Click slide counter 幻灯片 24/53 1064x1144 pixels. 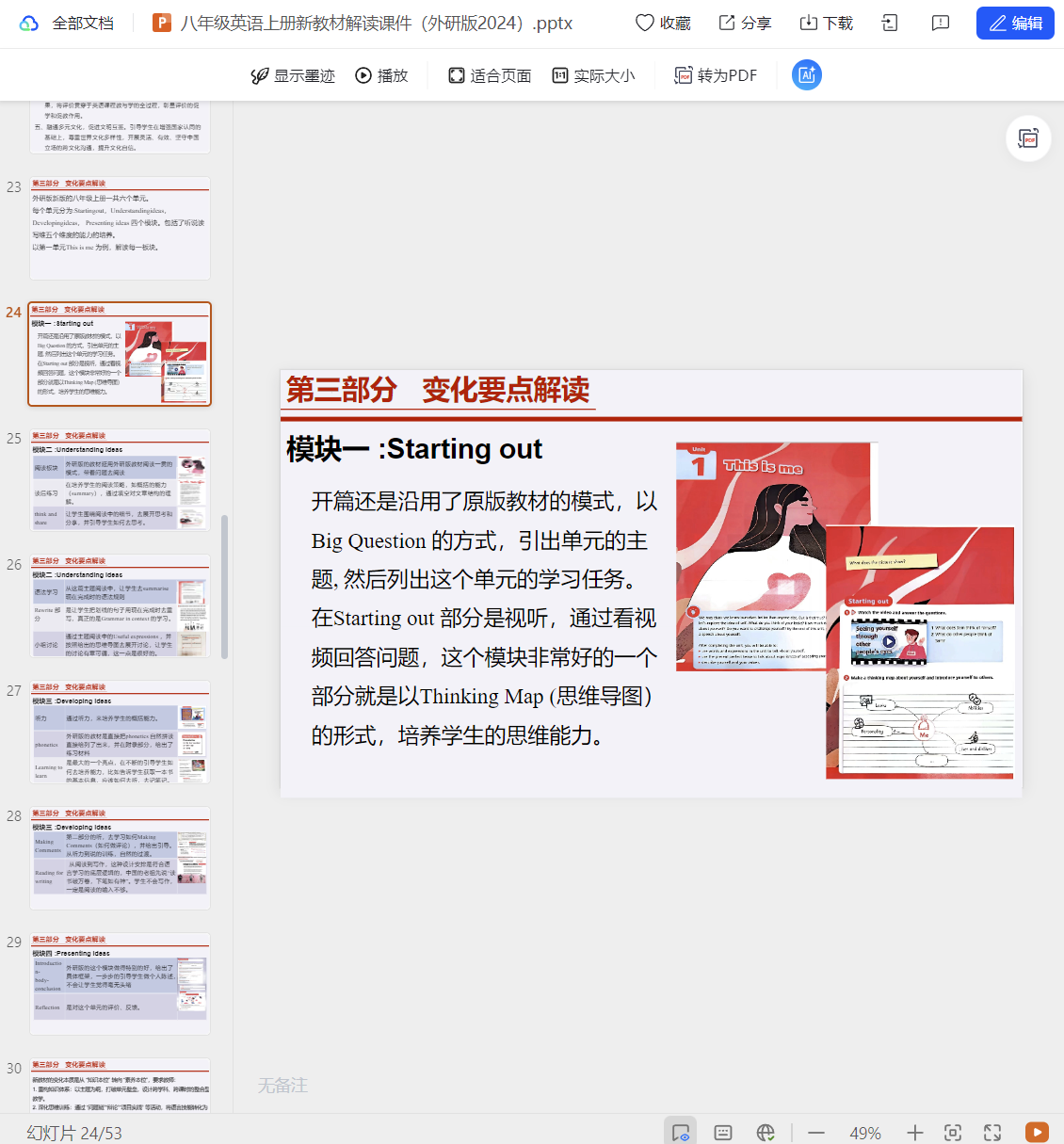pyautogui.click(x=74, y=1133)
